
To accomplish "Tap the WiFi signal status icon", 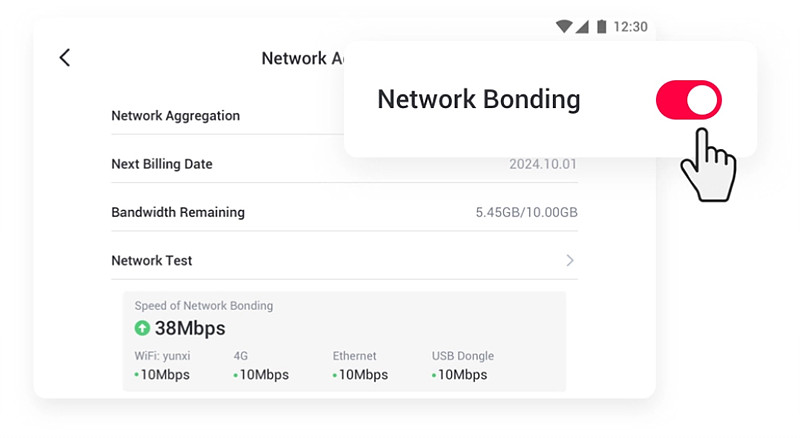I will tap(564, 26).
